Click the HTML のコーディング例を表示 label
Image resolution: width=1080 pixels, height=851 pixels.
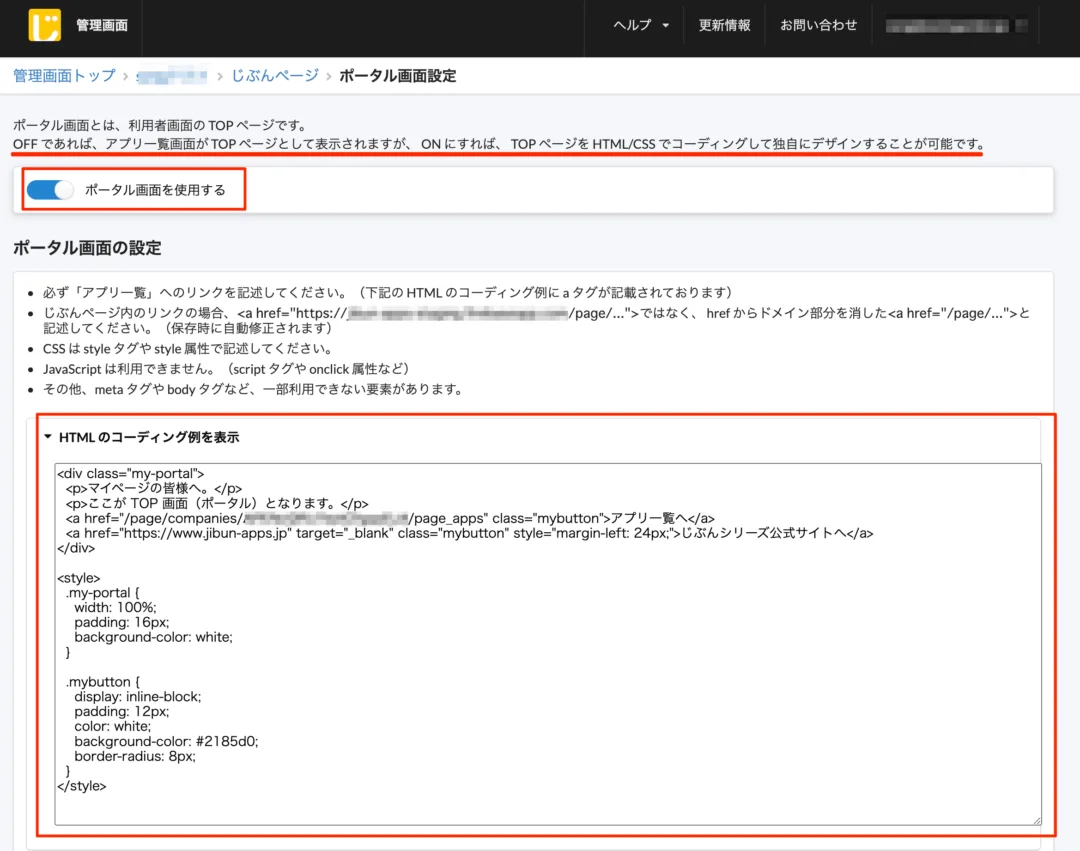[149, 437]
